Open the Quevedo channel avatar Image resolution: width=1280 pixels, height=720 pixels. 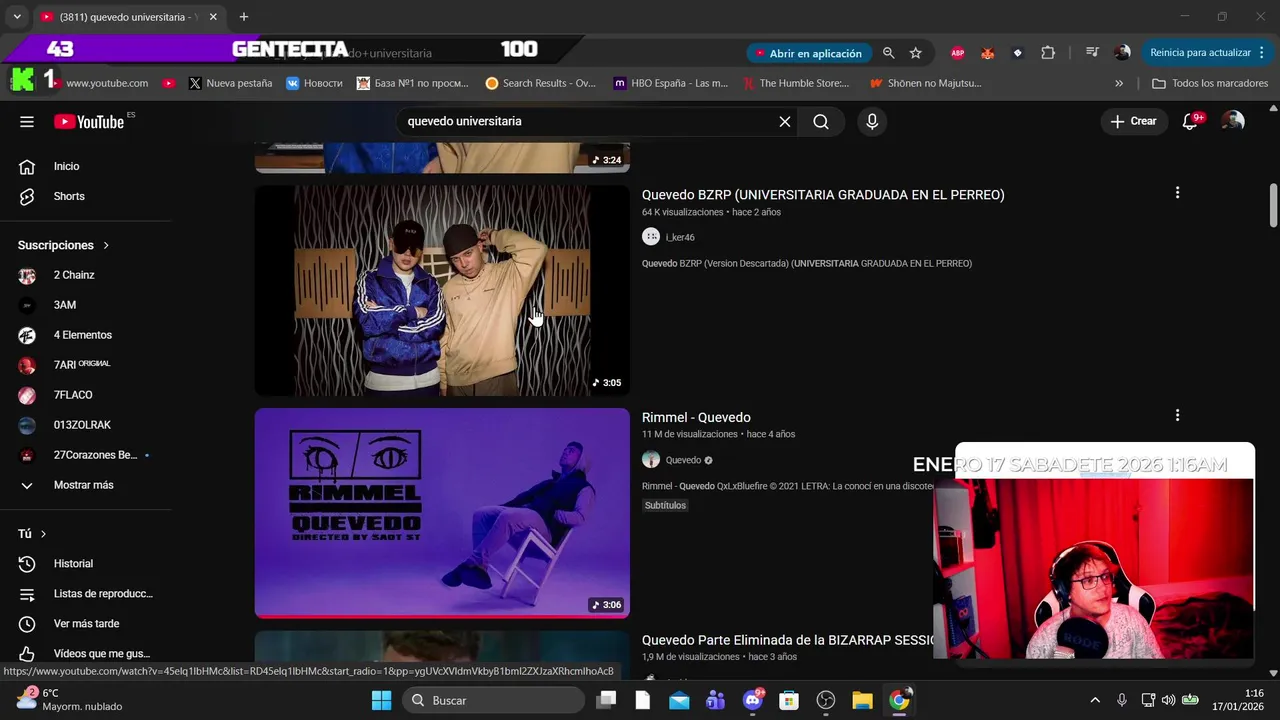651,460
